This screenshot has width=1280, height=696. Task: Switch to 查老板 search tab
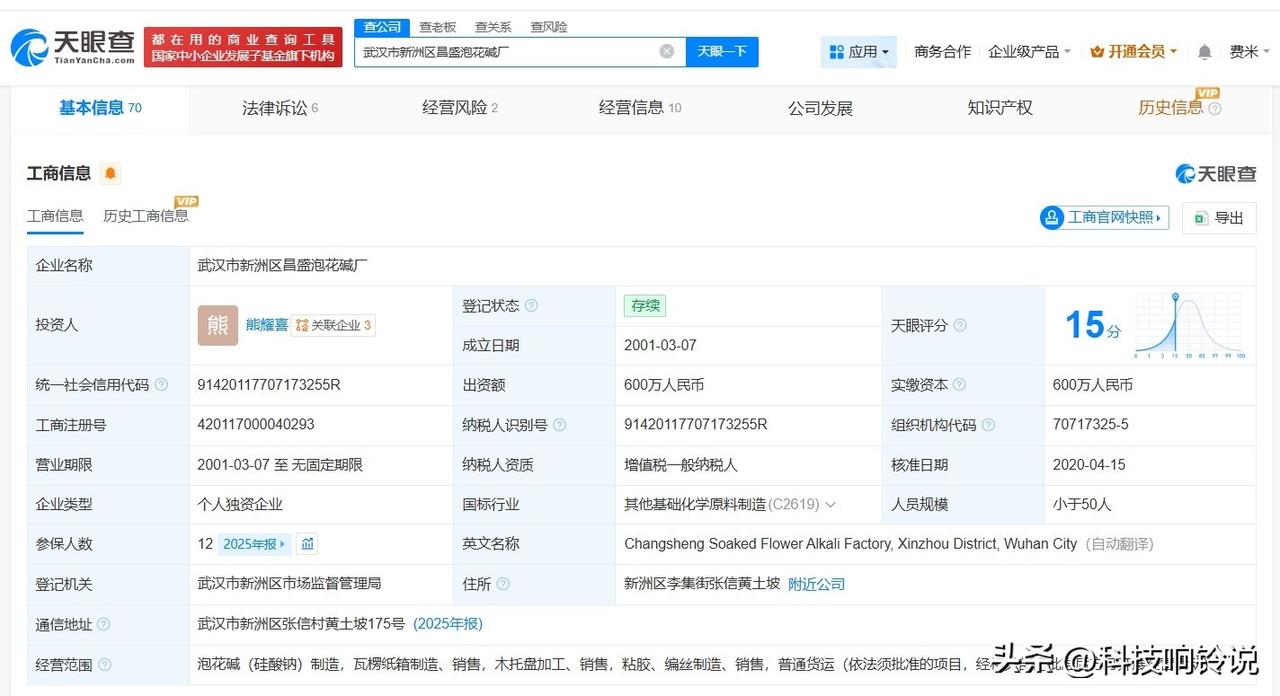point(437,27)
